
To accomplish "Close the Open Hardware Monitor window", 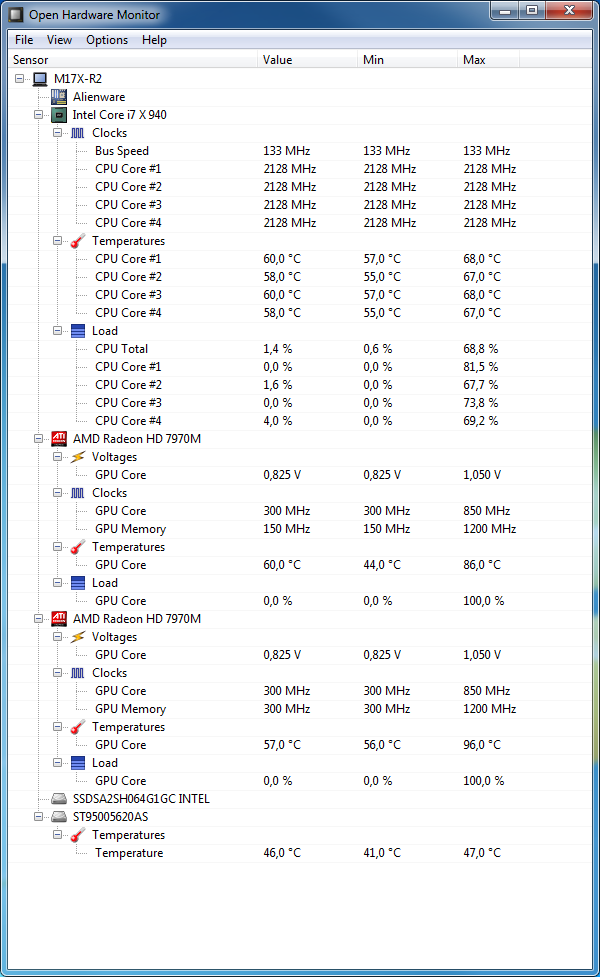I will [x=569, y=11].
